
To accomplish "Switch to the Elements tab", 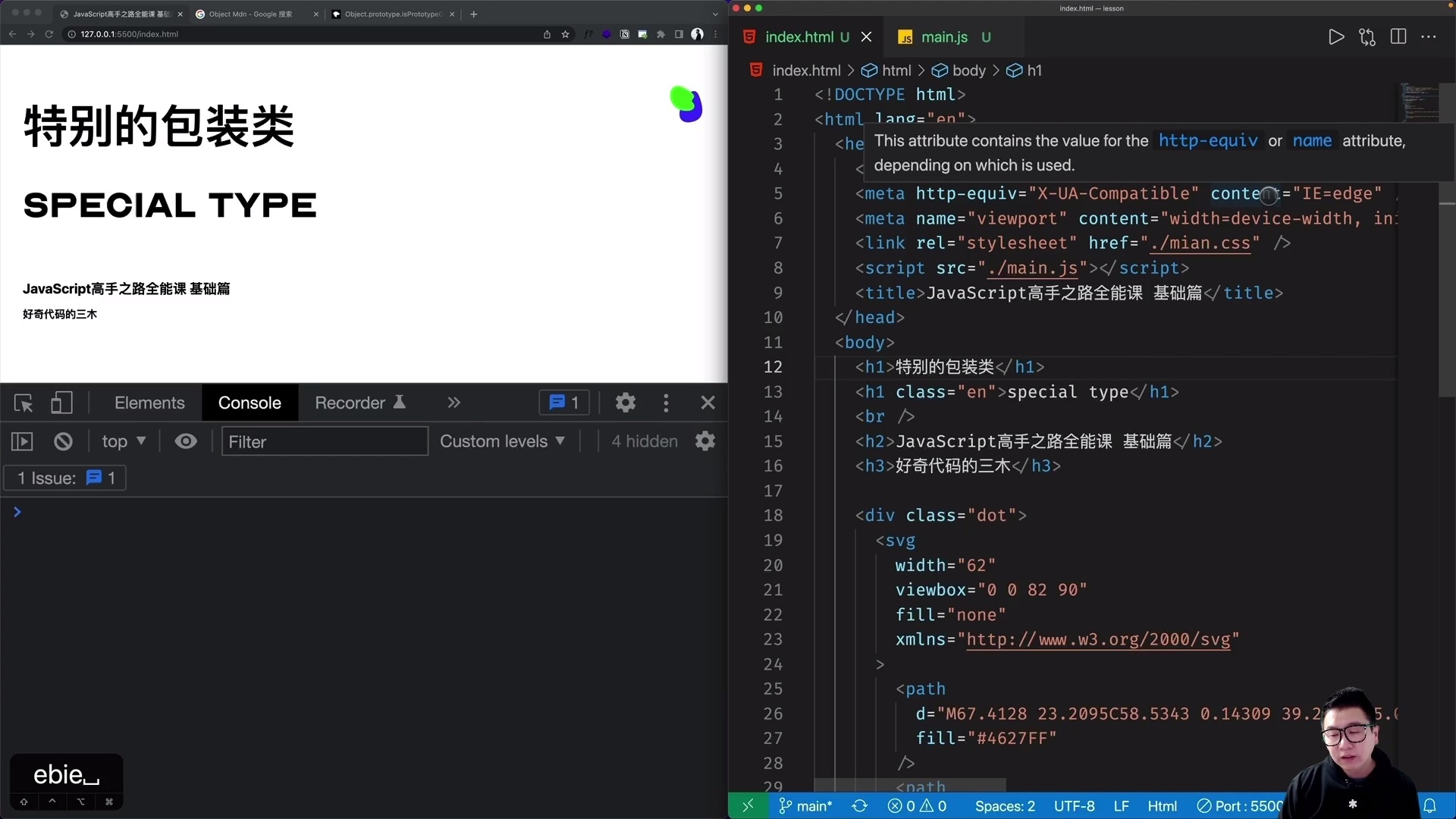I will pos(149,403).
